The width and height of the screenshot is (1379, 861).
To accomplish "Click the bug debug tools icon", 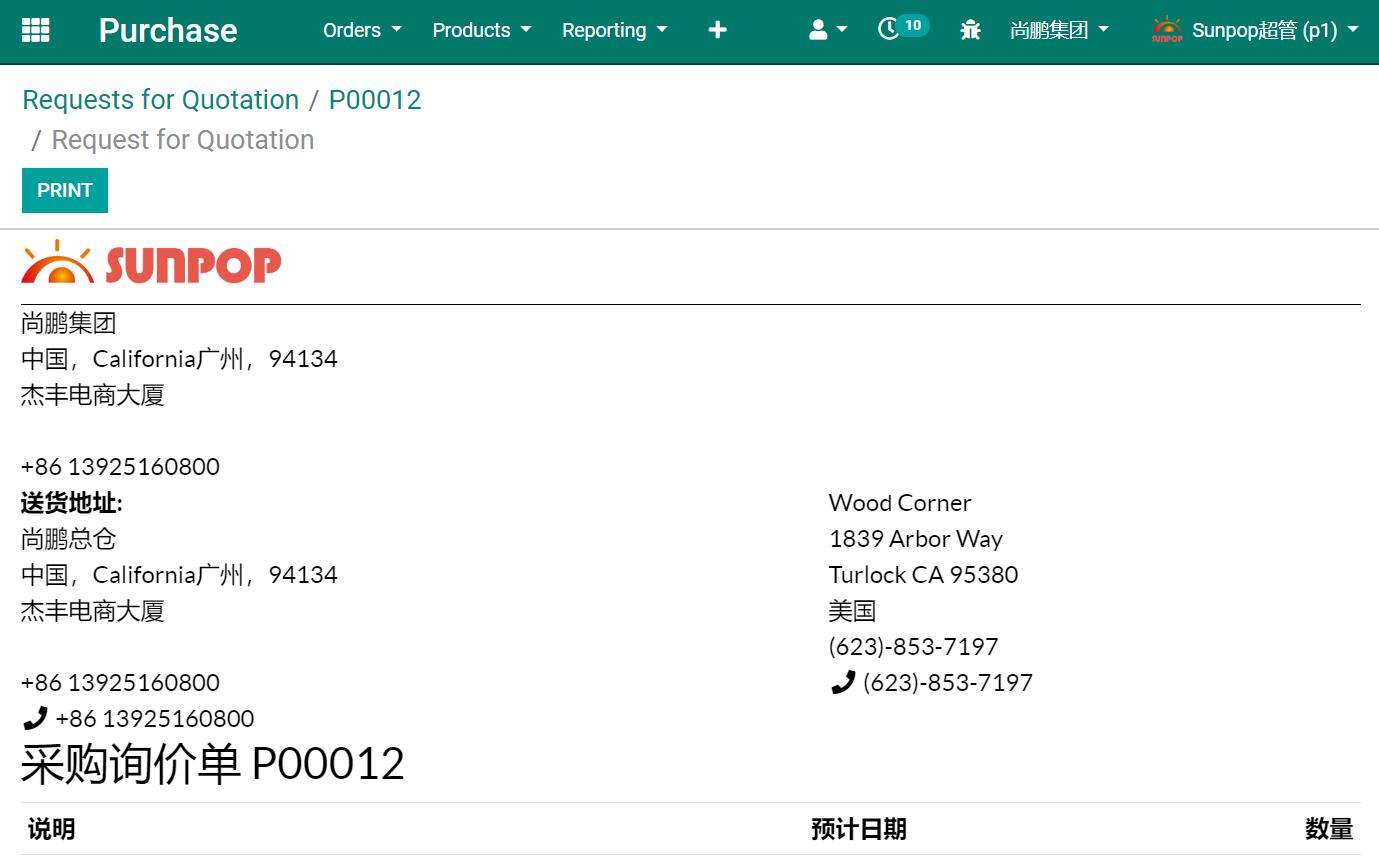I will tap(970, 30).
